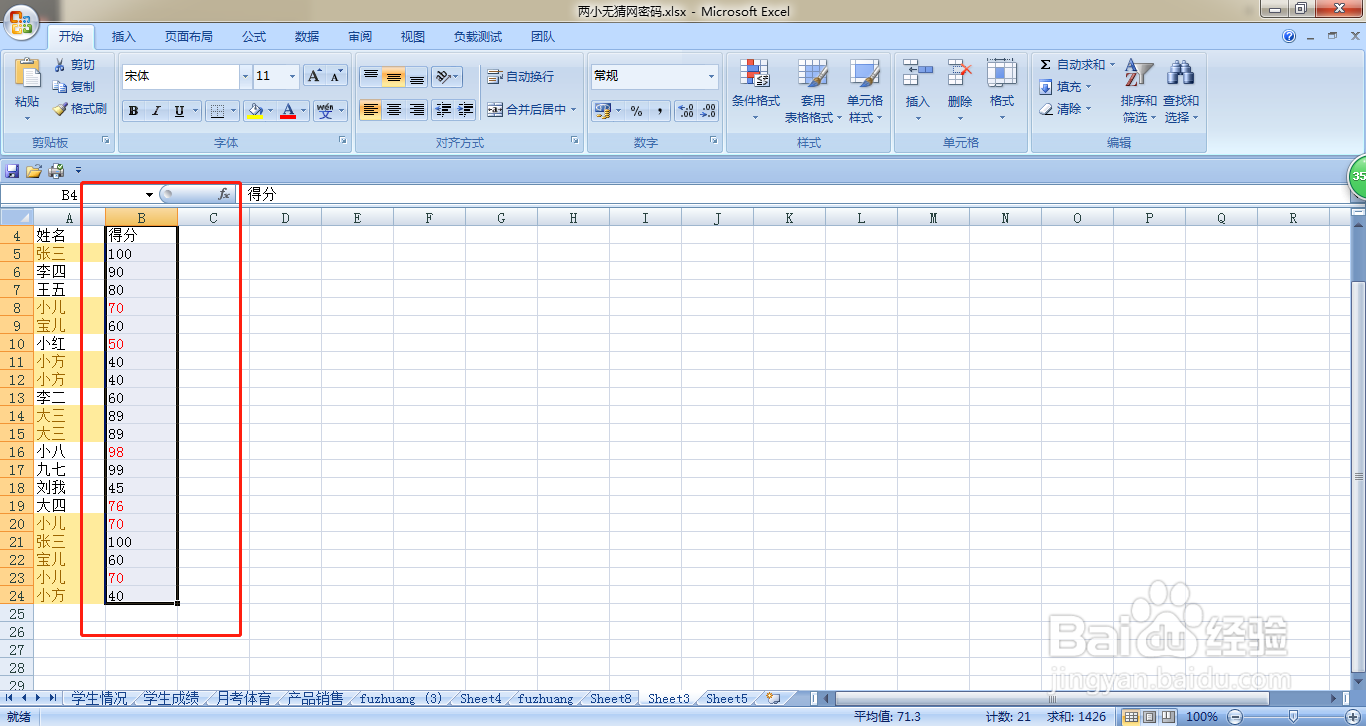Switch to the Data (数据) tab
Viewport: 1366px width, 726px height.
pyautogui.click(x=307, y=37)
